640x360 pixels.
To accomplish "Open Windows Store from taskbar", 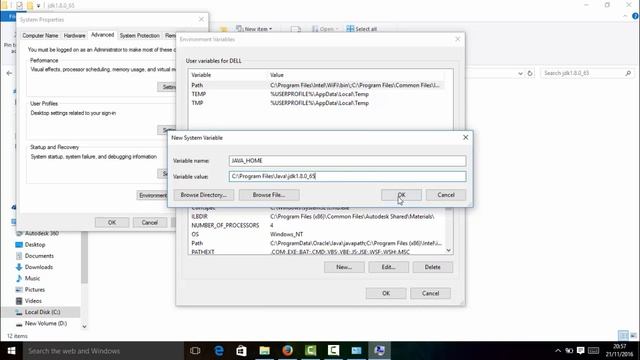I will point(241,351).
